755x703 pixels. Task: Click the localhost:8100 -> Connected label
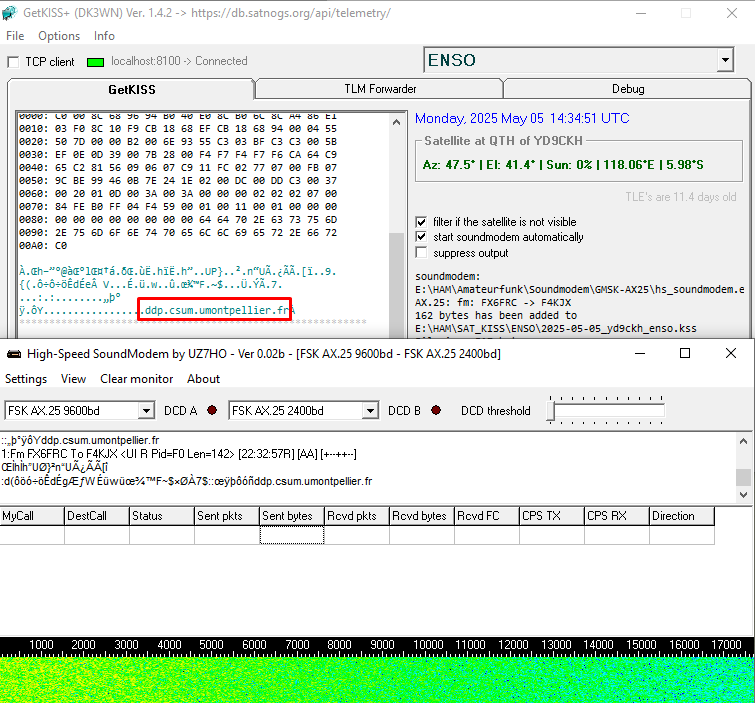[179, 61]
